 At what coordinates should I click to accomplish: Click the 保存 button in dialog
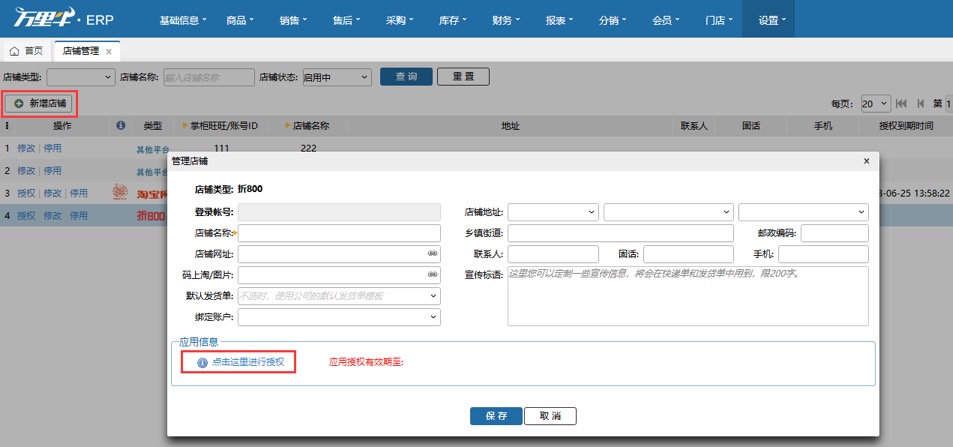pos(496,416)
